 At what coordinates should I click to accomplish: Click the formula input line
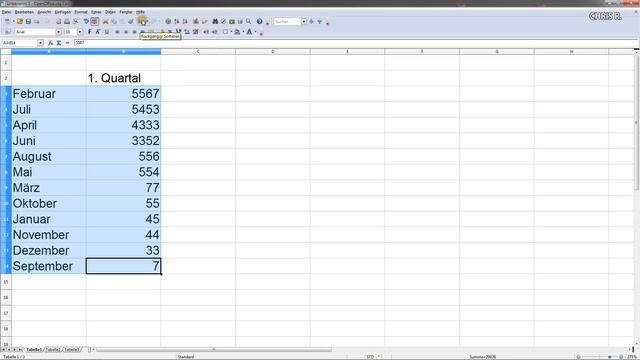point(356,43)
